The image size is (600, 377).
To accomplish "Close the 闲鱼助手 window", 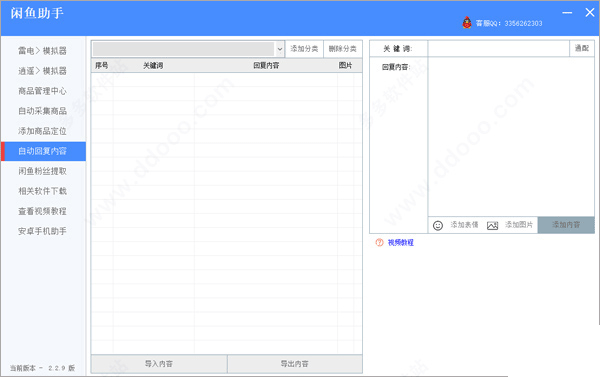I will (x=590, y=13).
